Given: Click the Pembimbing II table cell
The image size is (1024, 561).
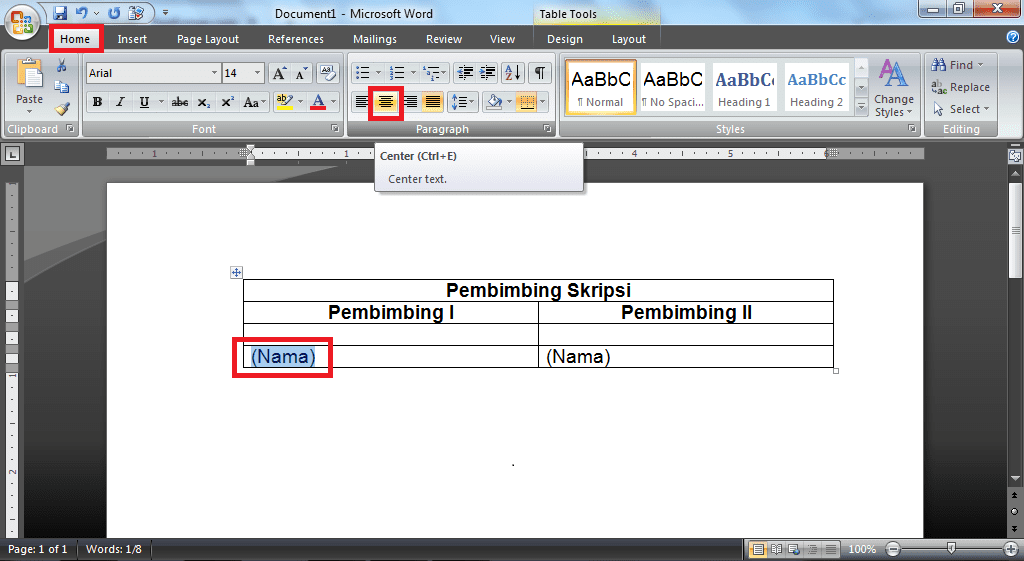Looking at the screenshot, I should 686,313.
